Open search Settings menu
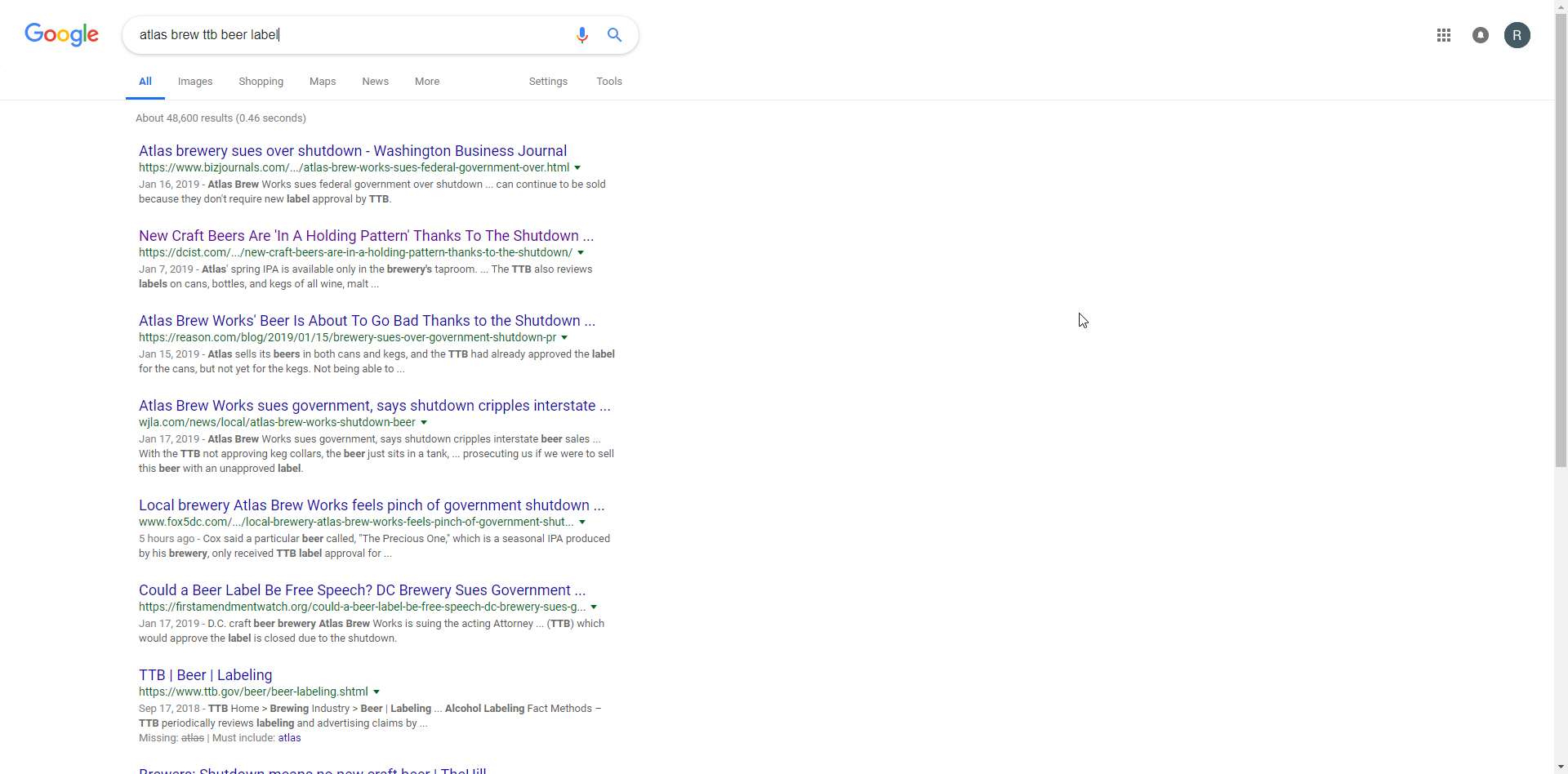The width and height of the screenshot is (1568, 774). [x=548, y=82]
